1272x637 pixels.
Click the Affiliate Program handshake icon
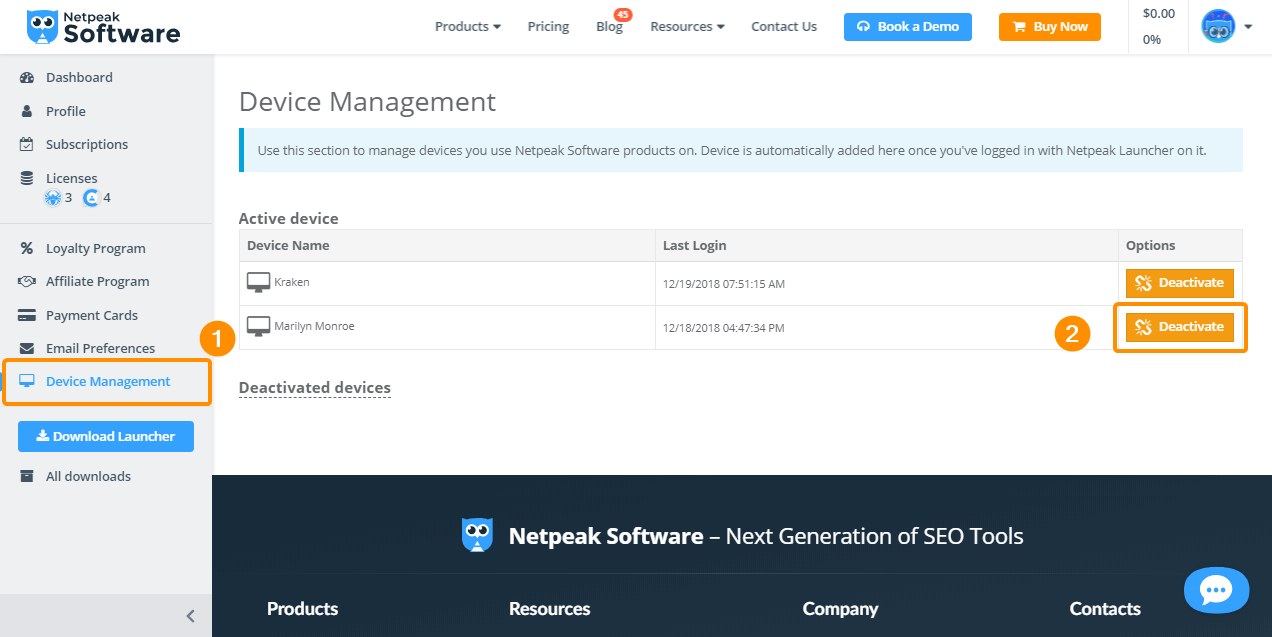pos(27,282)
